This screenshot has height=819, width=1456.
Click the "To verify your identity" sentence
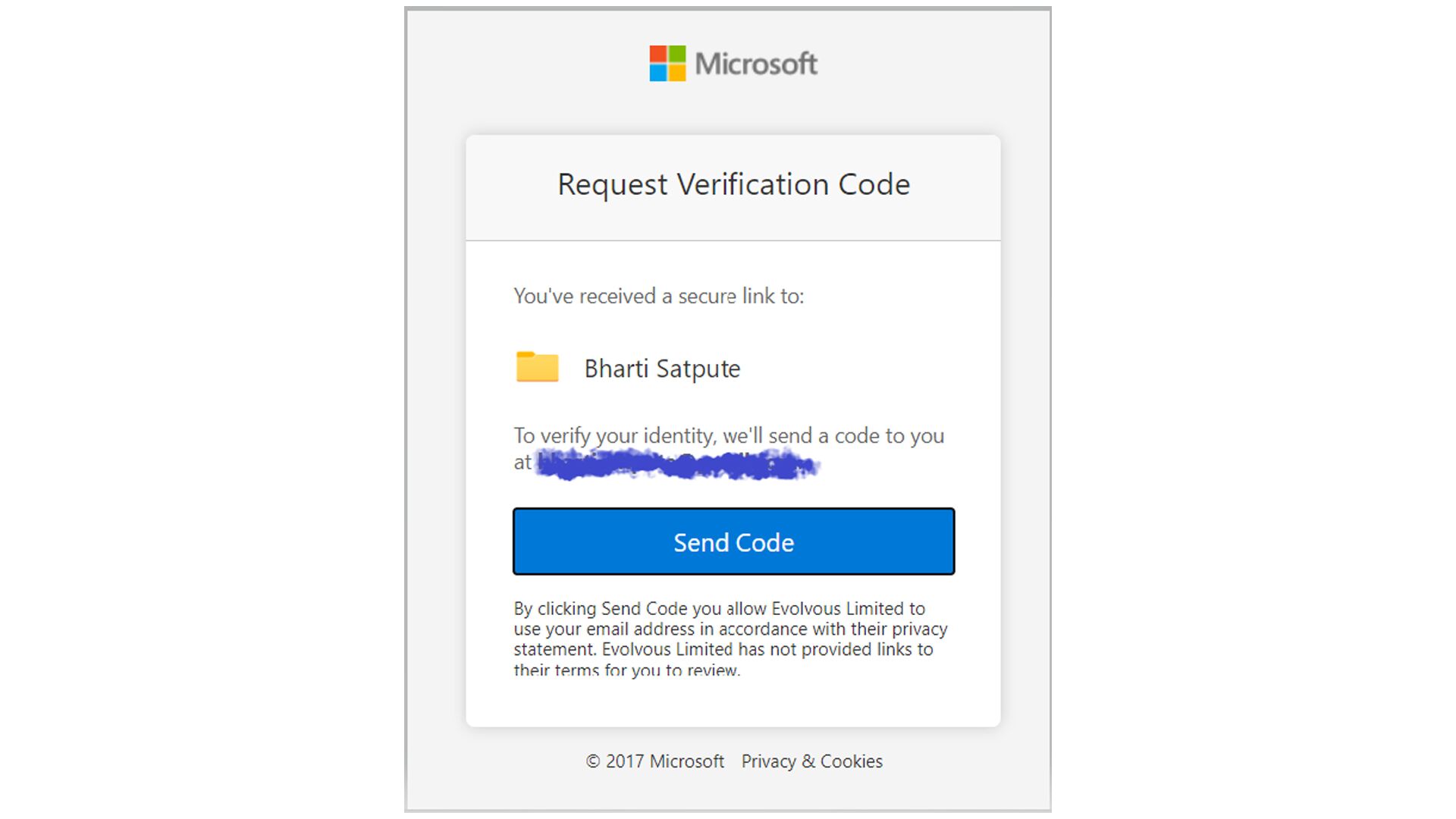728,436
